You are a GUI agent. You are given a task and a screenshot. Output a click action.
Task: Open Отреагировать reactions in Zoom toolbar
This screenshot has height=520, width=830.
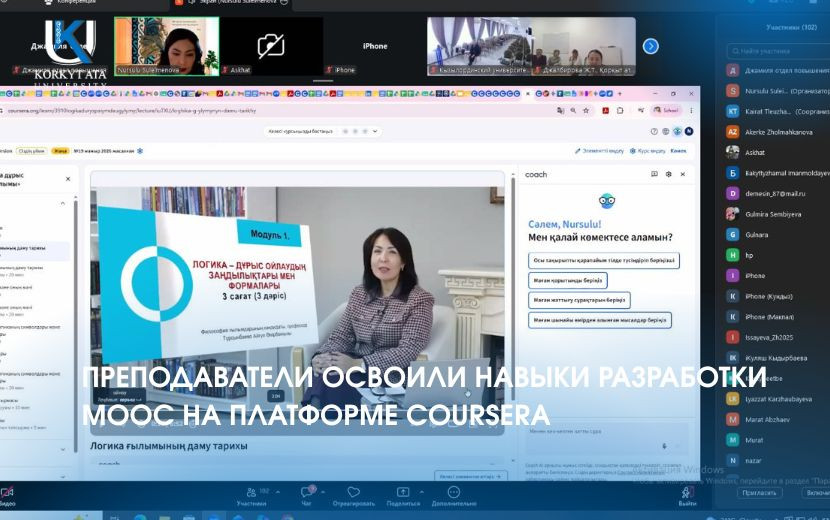tap(354, 497)
